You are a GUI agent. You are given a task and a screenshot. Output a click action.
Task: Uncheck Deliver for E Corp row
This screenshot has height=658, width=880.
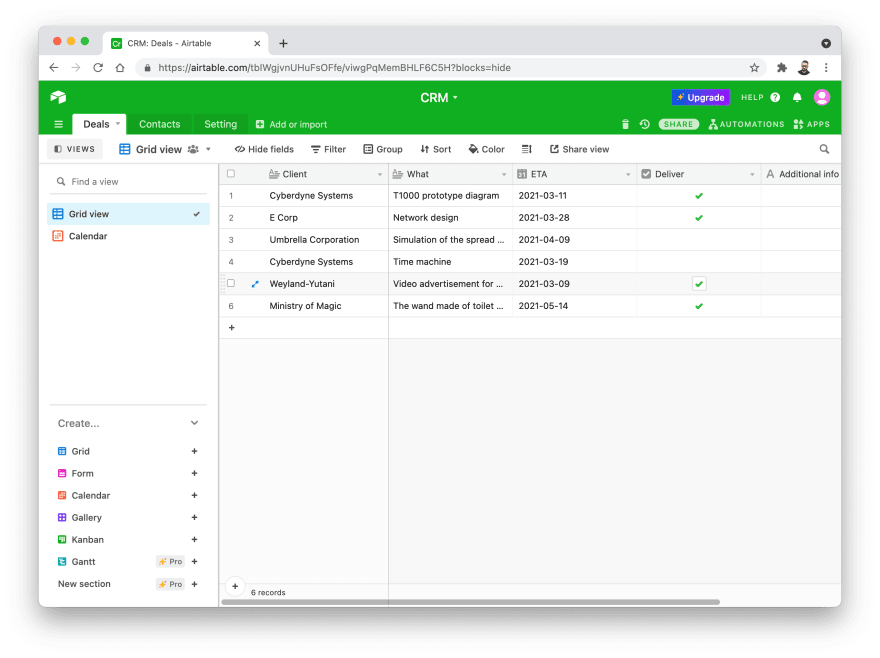pyautogui.click(x=699, y=218)
